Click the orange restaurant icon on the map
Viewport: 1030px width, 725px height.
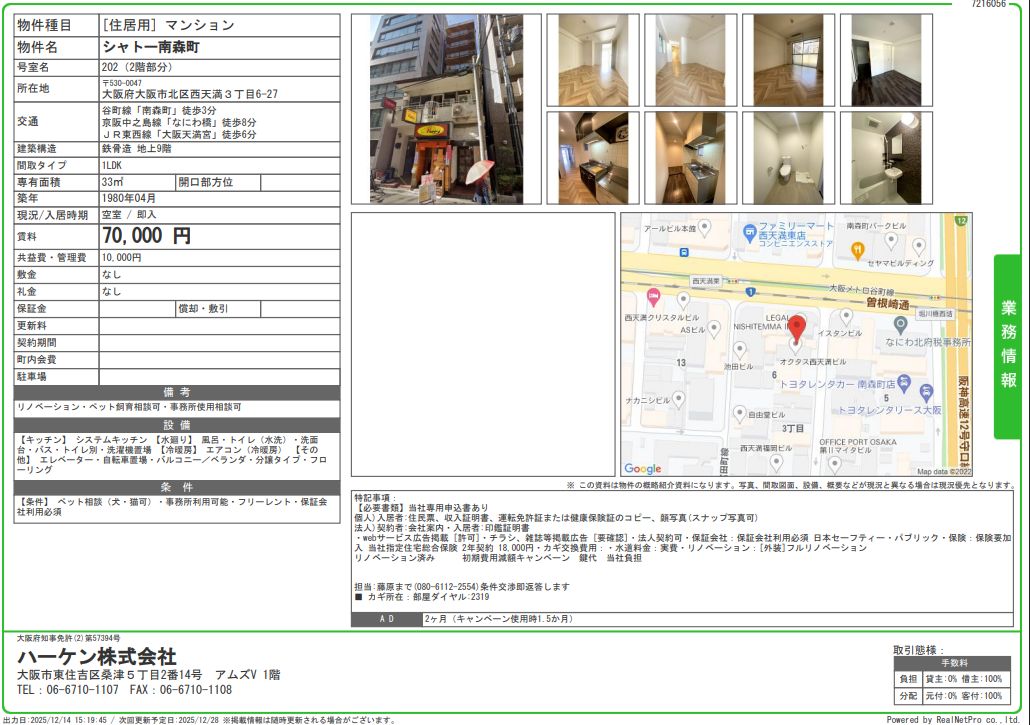(x=857, y=249)
